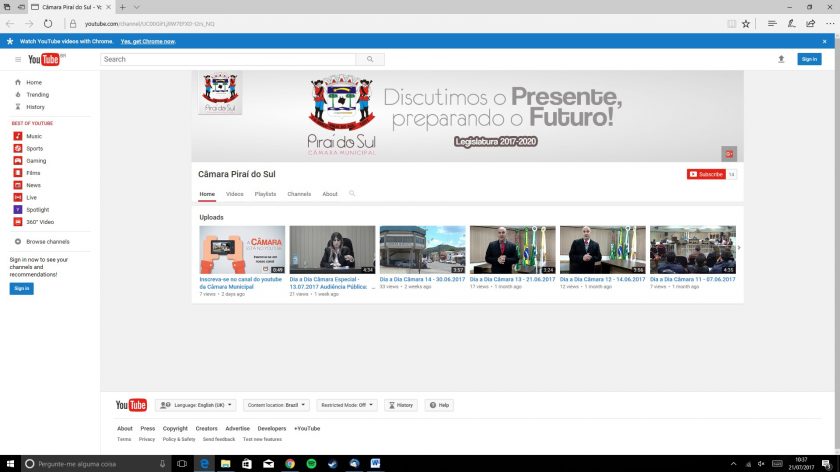Click the blue Sign in sidebar button
The width and height of the screenshot is (840, 472).
pyautogui.click(x=21, y=289)
